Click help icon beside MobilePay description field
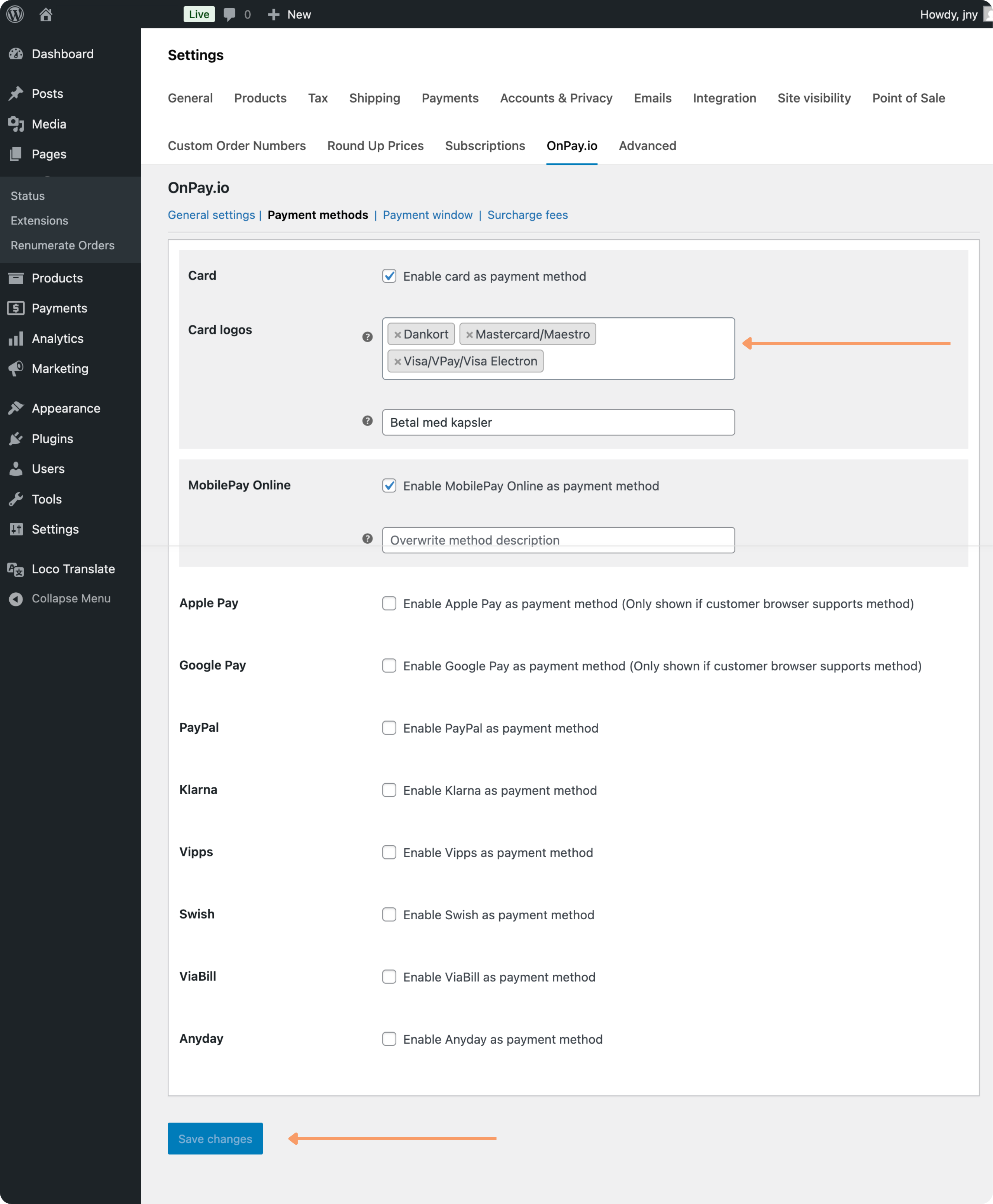 click(367, 538)
